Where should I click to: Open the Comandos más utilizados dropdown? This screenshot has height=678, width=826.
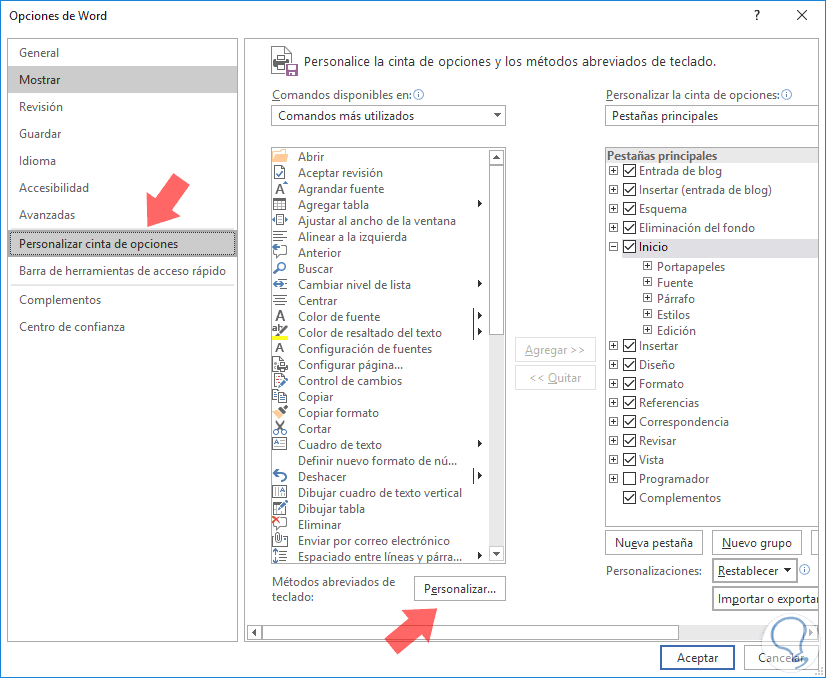point(388,115)
